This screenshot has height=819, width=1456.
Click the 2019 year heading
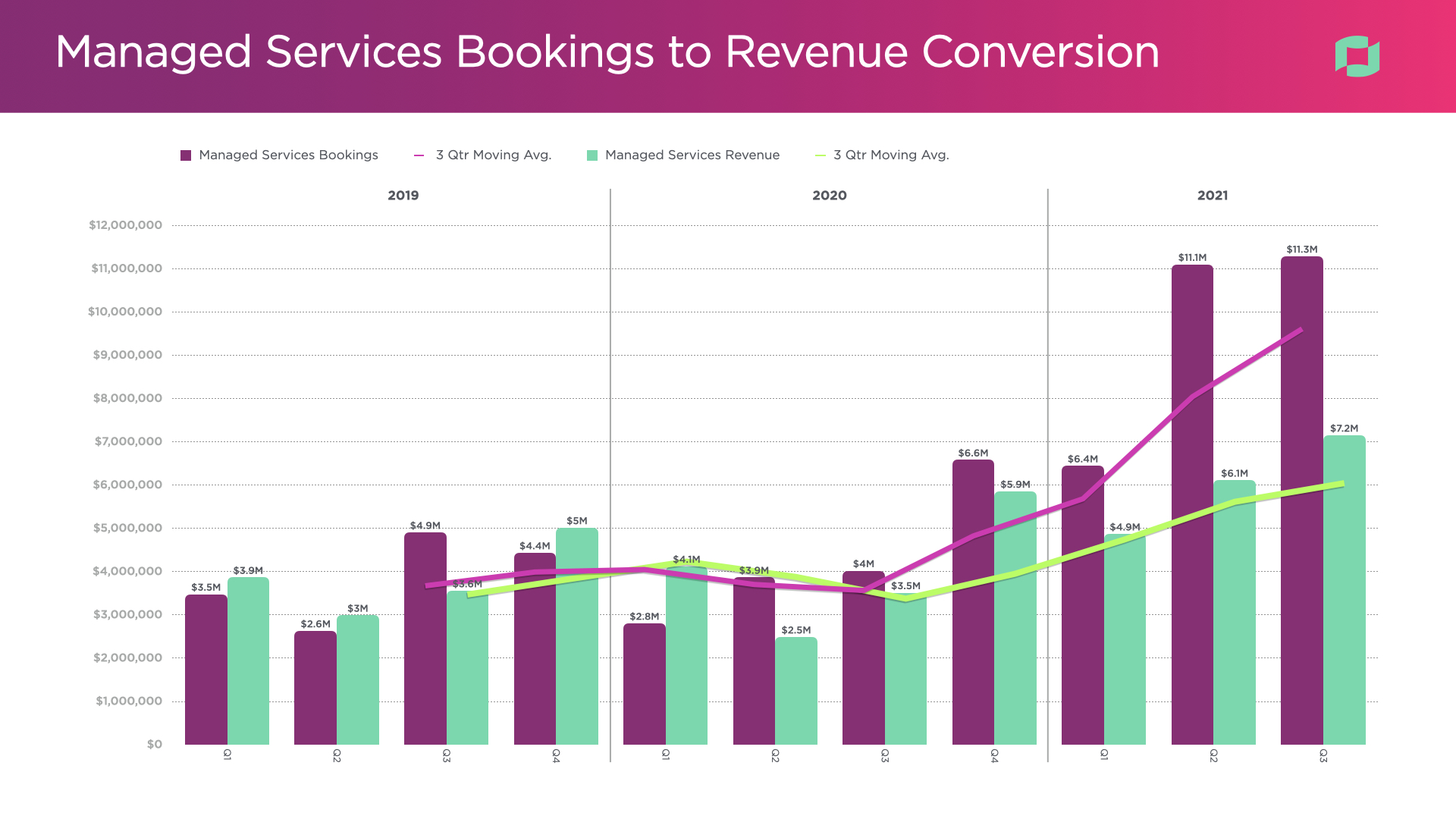tap(403, 196)
